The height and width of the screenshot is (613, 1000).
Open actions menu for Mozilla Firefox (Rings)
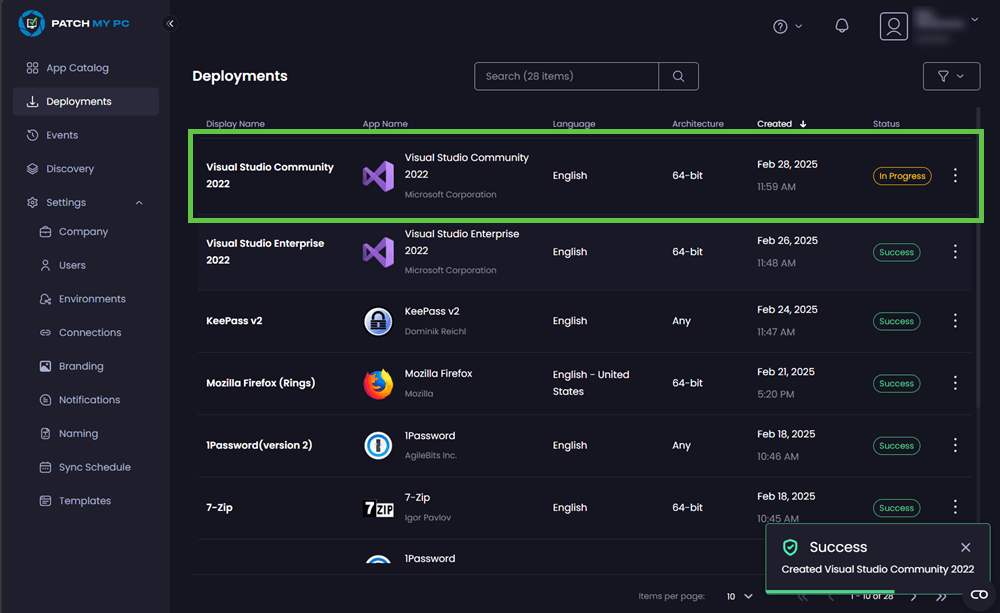click(955, 383)
